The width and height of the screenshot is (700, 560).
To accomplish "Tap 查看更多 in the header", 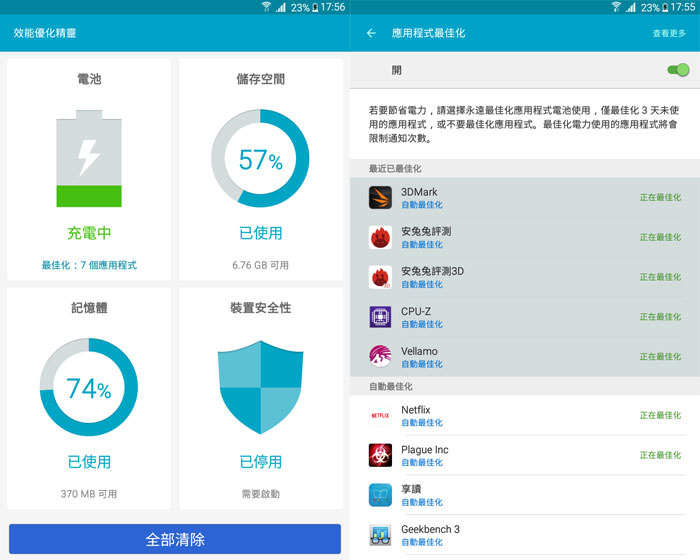I will click(x=669, y=33).
